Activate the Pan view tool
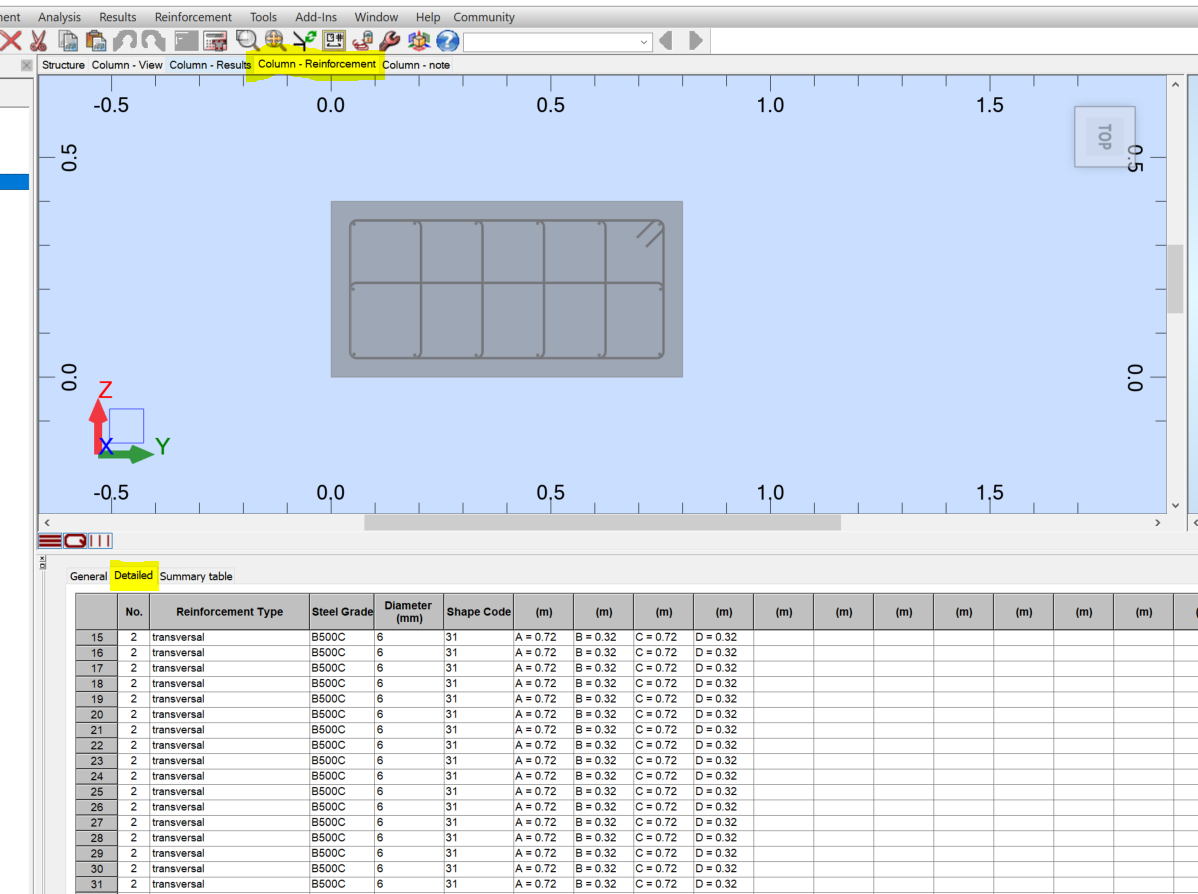1198x894 pixels. (272, 40)
